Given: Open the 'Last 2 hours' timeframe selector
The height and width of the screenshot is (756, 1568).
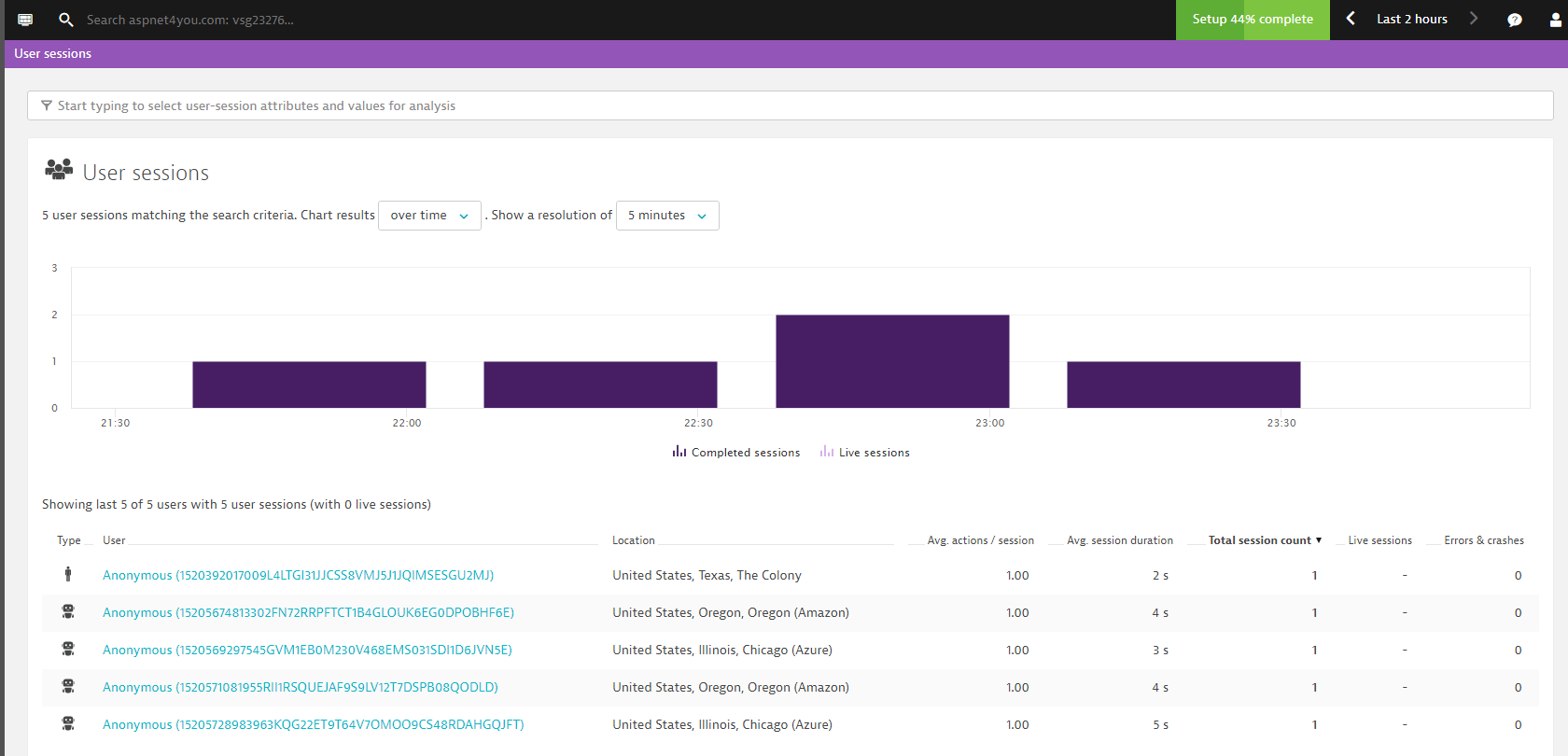Looking at the screenshot, I should click(x=1411, y=20).
